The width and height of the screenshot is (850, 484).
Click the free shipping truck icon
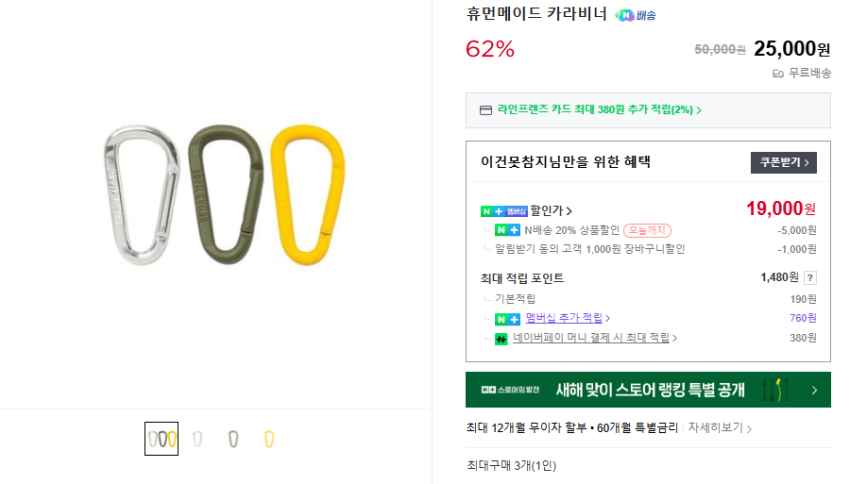point(778,73)
